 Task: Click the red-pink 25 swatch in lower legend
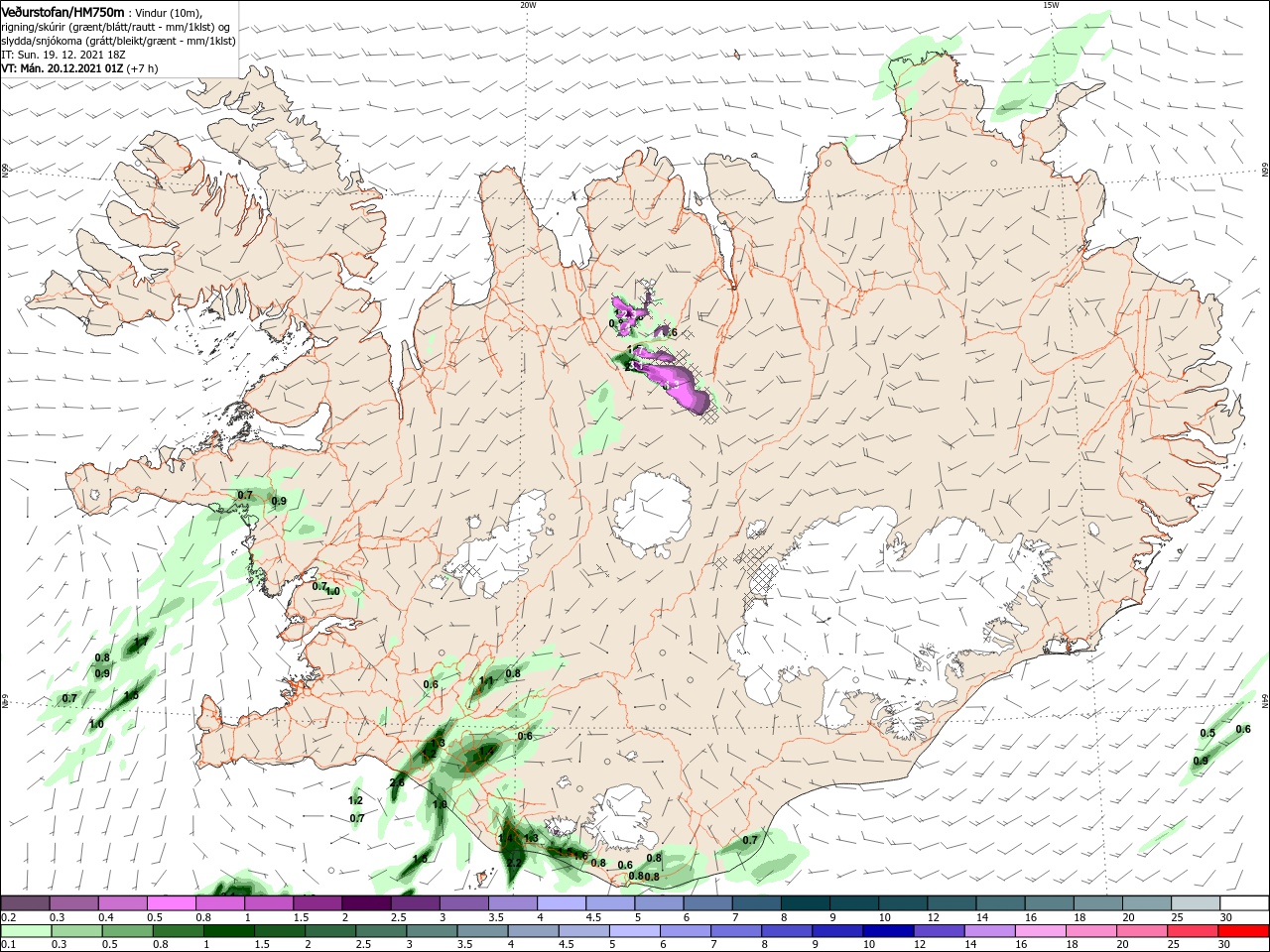click(x=1195, y=931)
